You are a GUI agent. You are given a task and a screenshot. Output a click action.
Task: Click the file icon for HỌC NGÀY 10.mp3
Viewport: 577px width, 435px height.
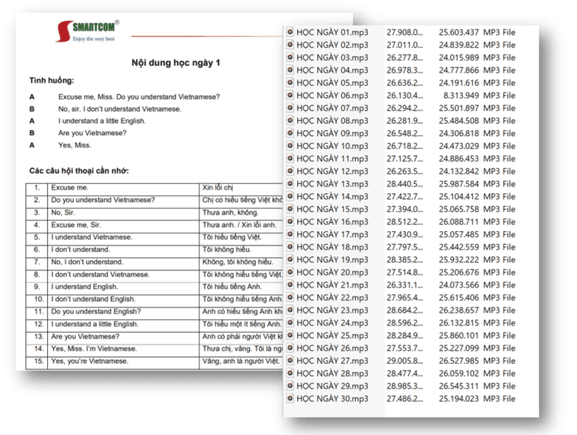[290, 146]
